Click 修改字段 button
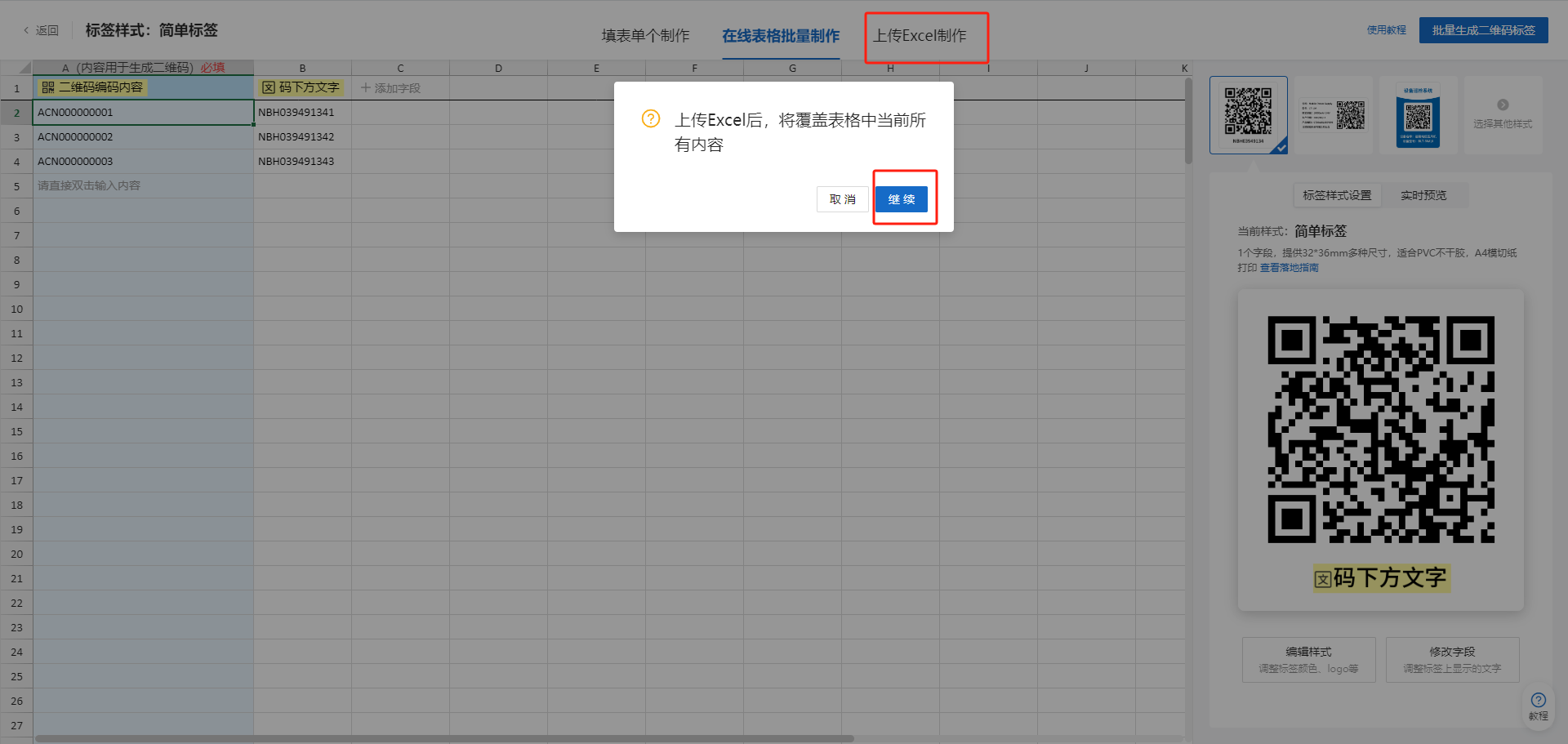 [x=1452, y=660]
